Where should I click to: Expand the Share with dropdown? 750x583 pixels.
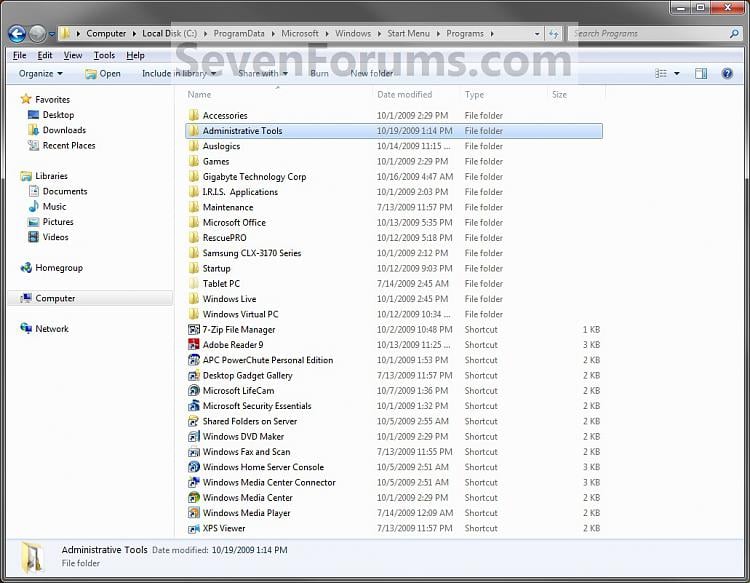pyautogui.click(x=263, y=73)
